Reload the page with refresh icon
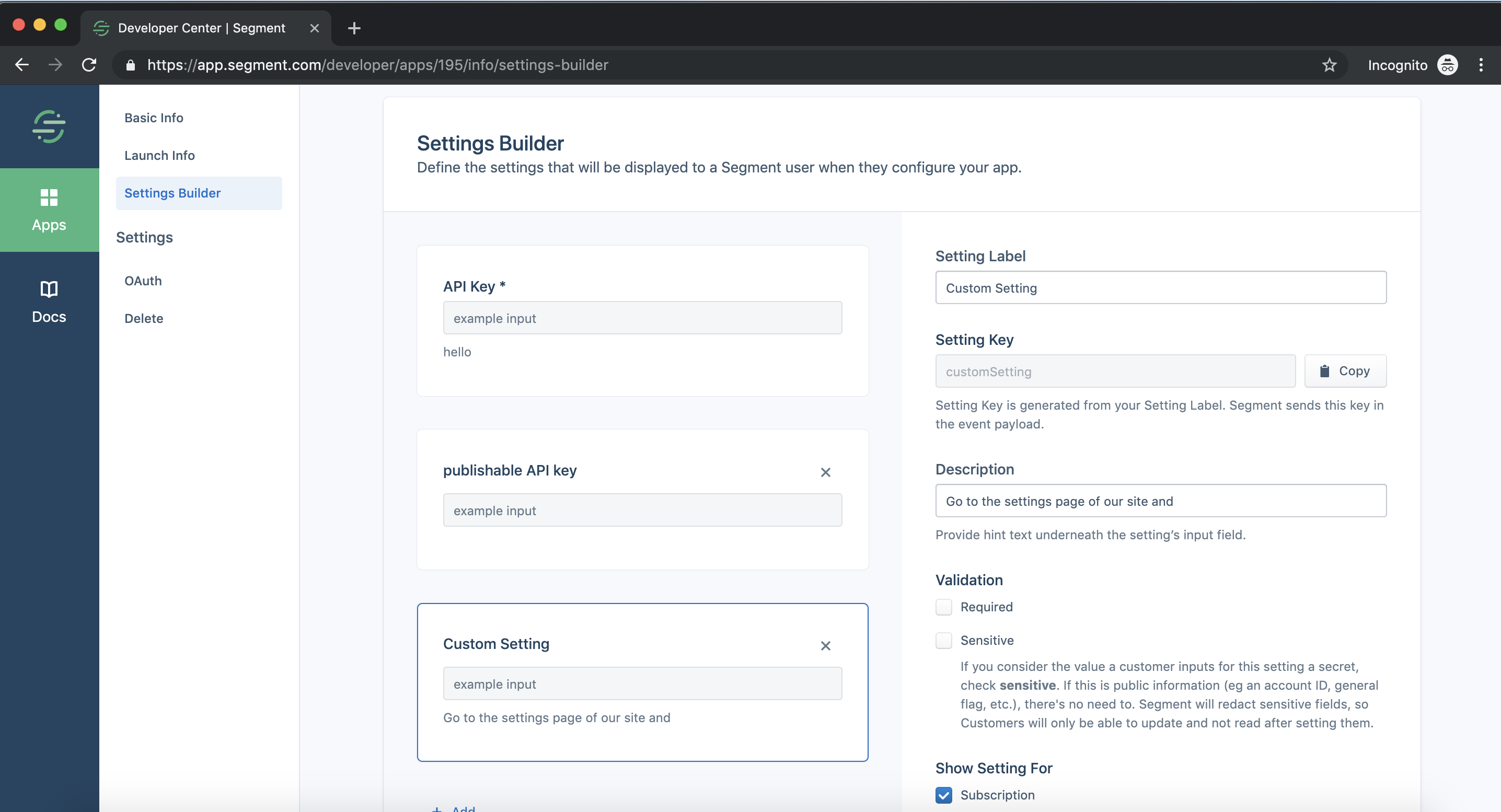The height and width of the screenshot is (812, 1501). pyautogui.click(x=89, y=65)
